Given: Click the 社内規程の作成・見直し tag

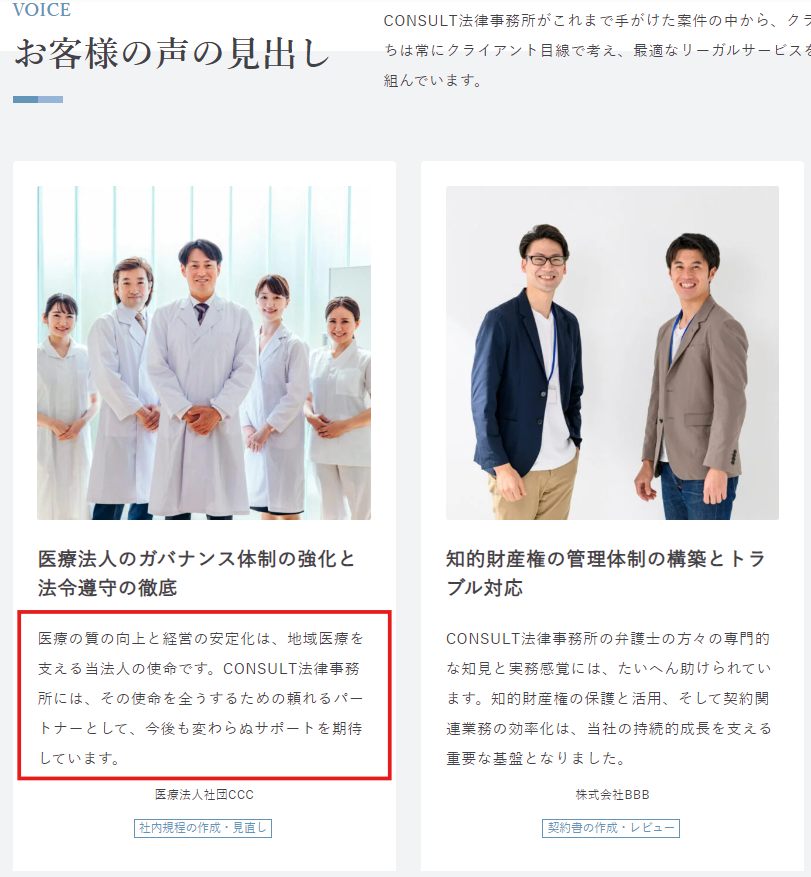Looking at the screenshot, I should click(203, 828).
